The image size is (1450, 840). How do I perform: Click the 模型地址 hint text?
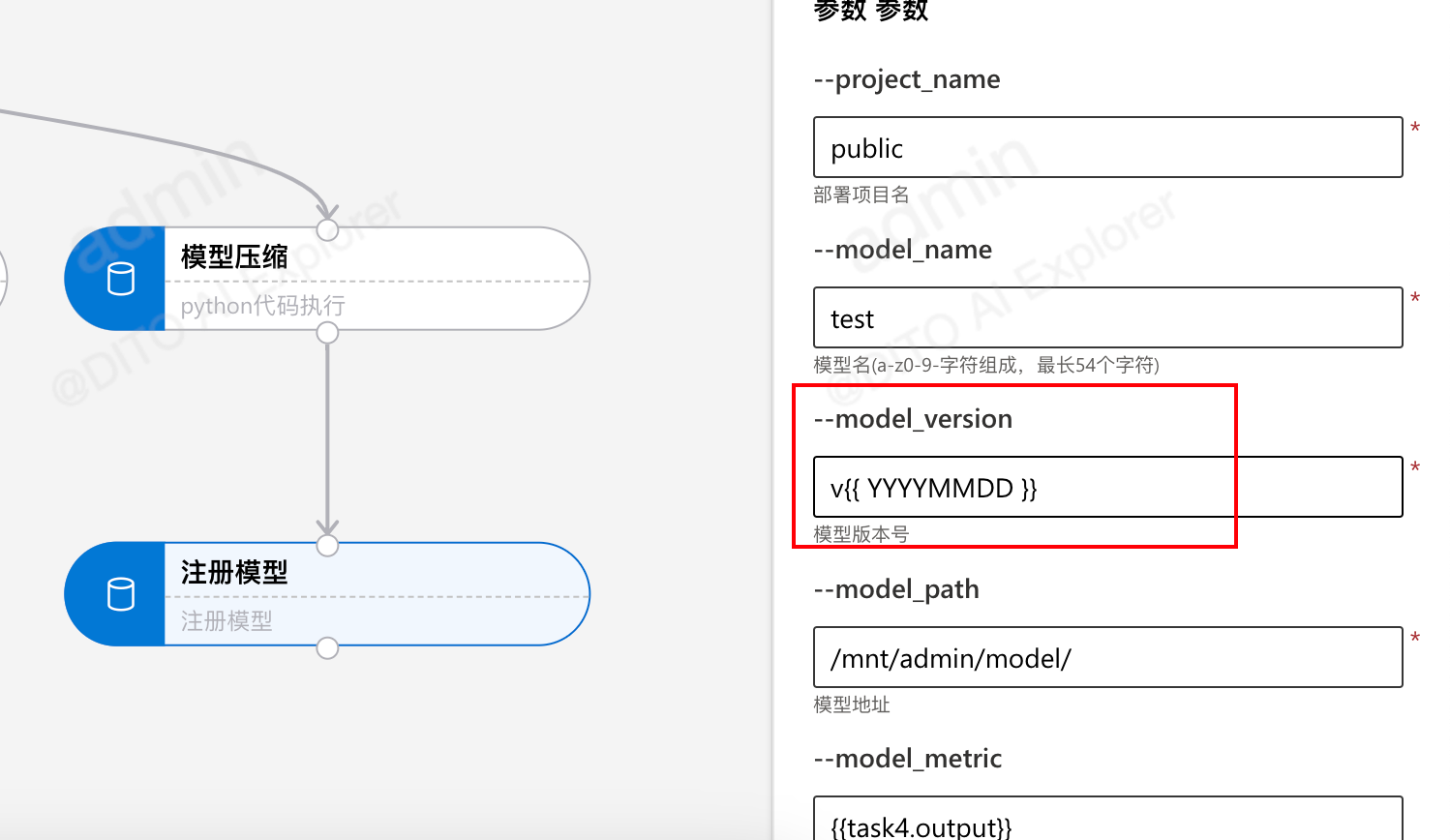(852, 705)
